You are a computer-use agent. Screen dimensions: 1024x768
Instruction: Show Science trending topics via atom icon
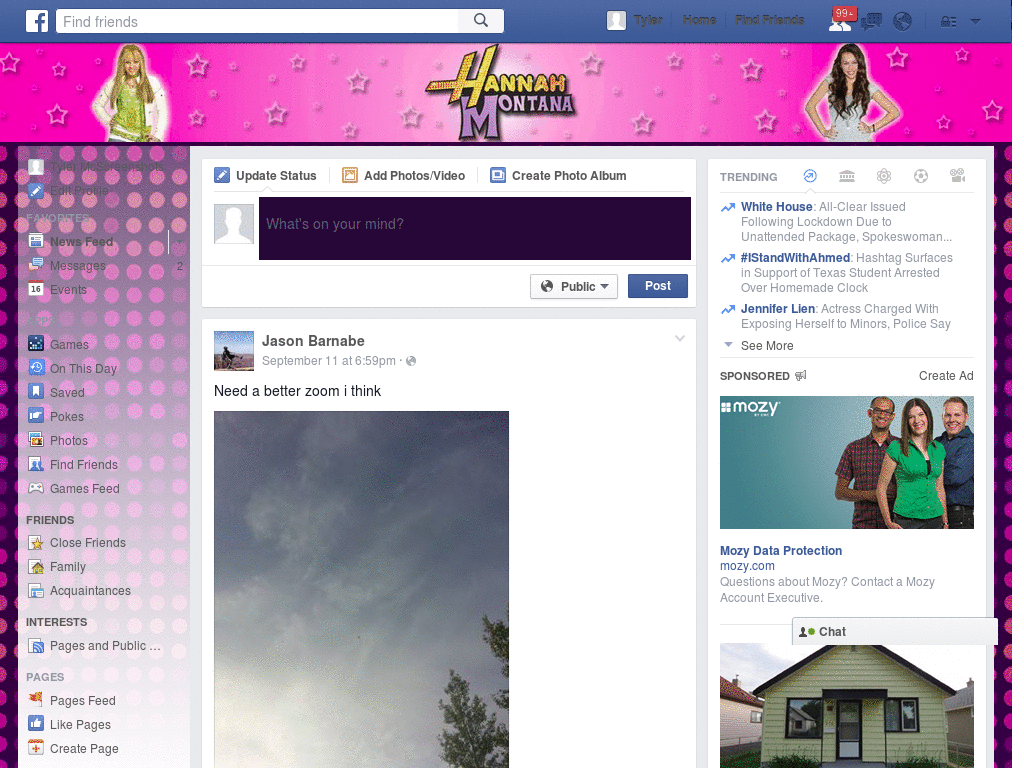(884, 176)
